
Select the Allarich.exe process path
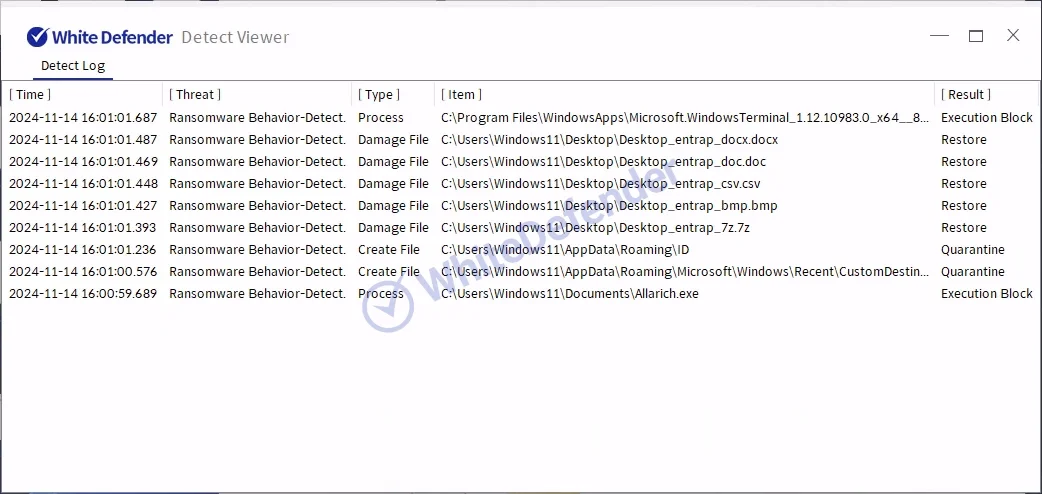point(570,294)
